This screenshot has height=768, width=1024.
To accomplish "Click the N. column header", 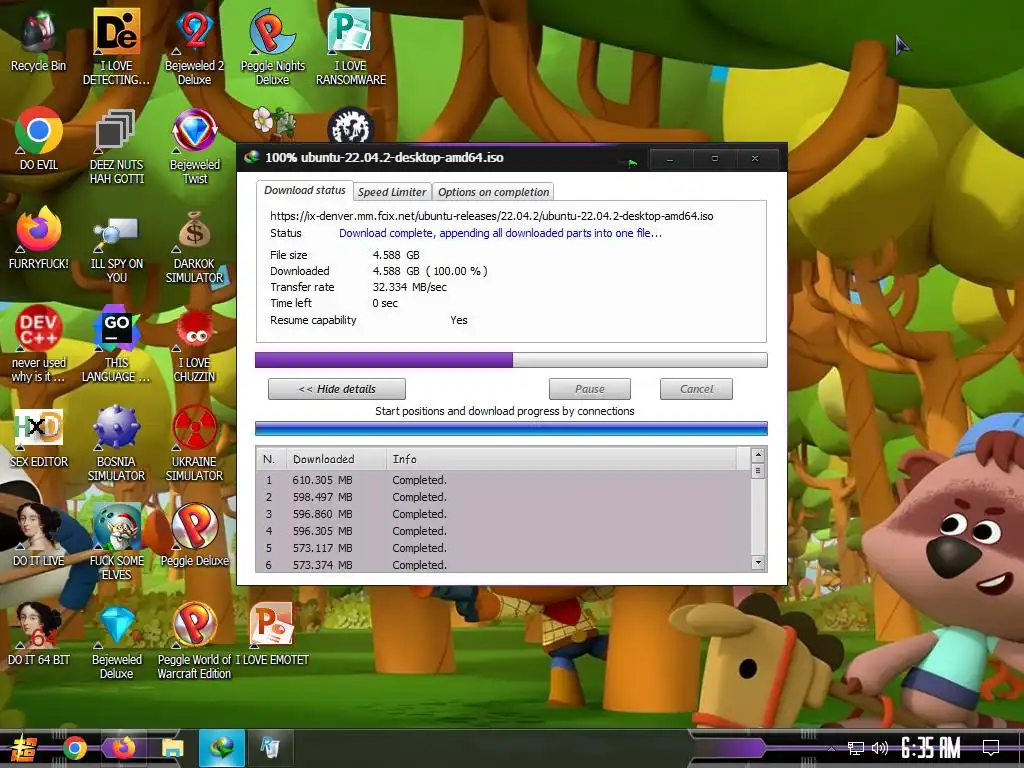I will click(x=271, y=459).
